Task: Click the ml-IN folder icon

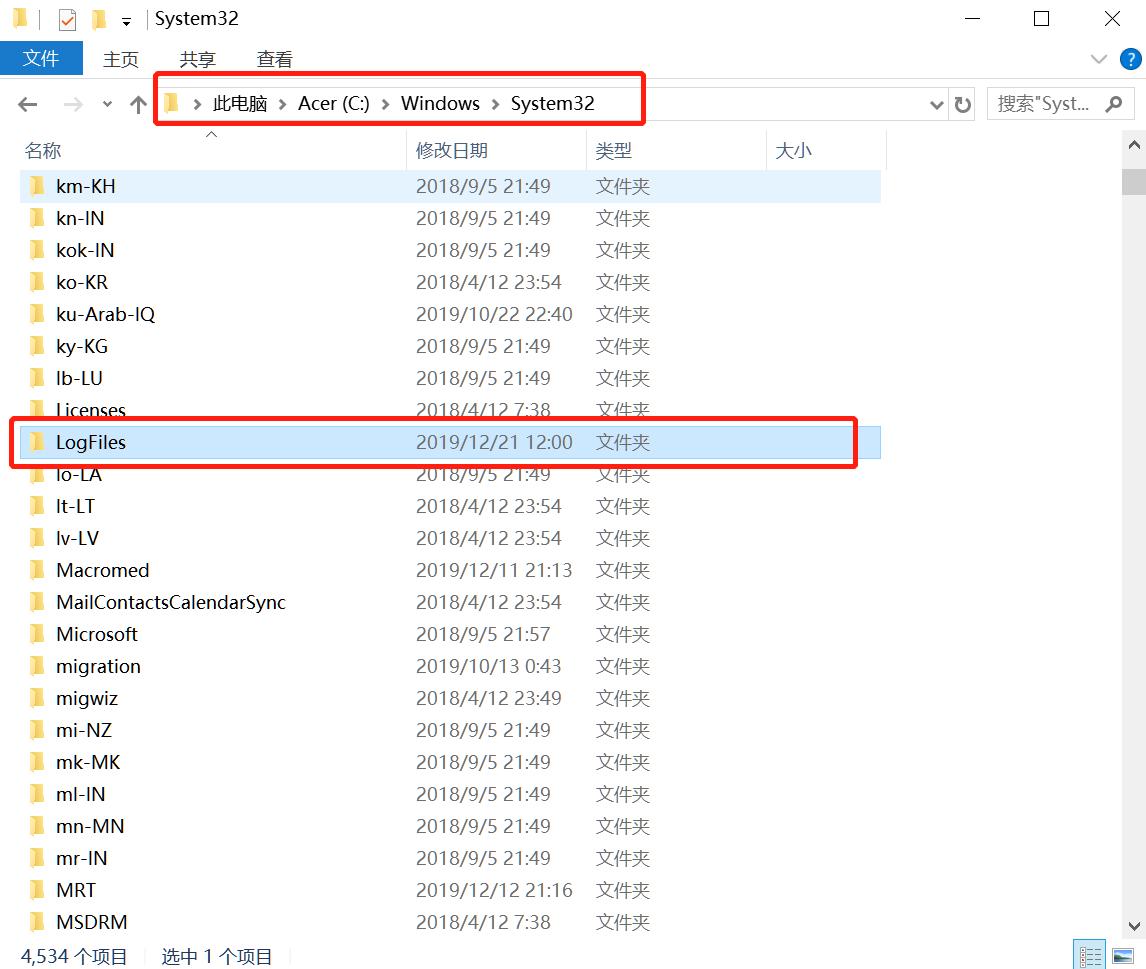Action: pos(37,794)
